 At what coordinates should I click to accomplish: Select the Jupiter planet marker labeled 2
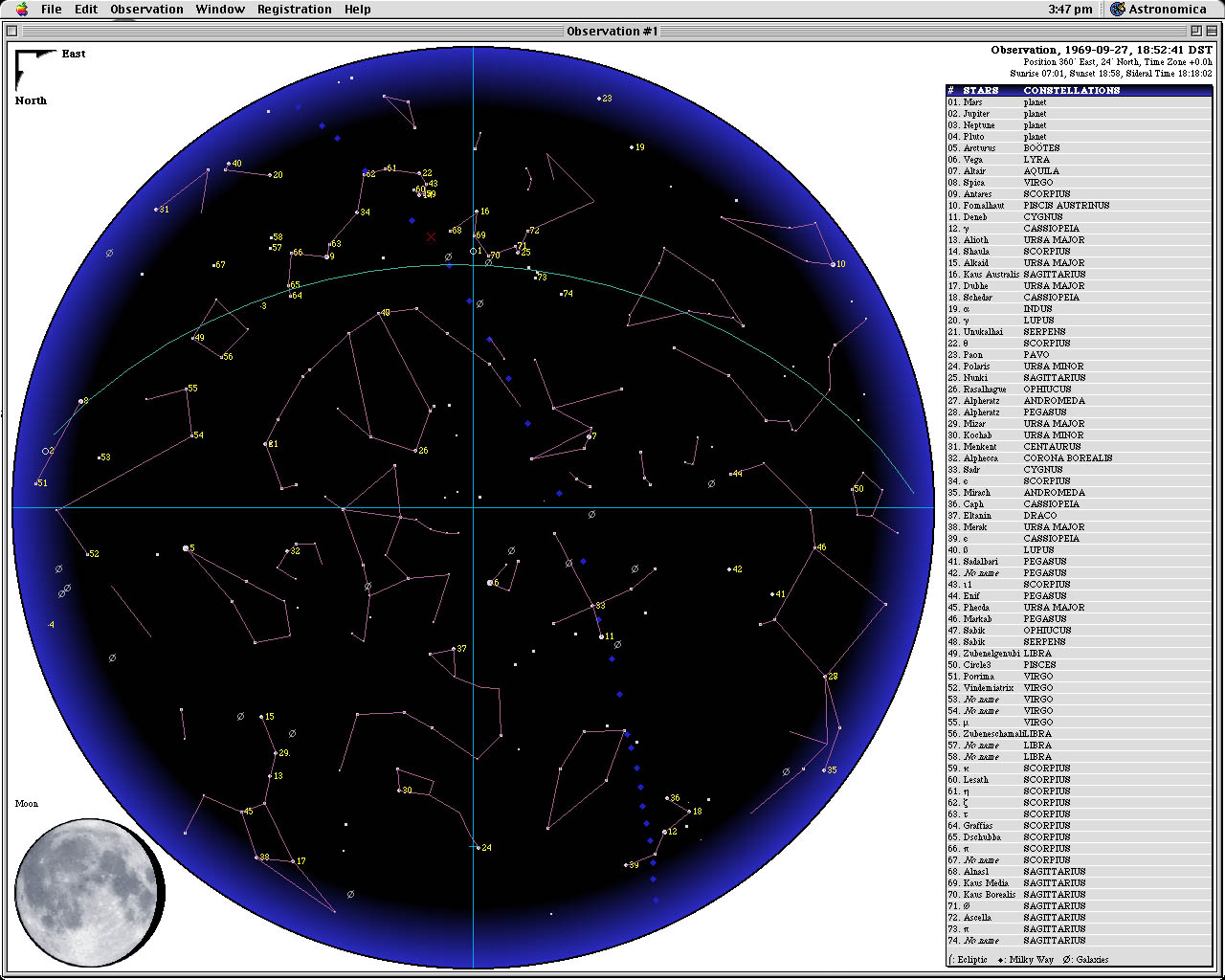[45, 451]
